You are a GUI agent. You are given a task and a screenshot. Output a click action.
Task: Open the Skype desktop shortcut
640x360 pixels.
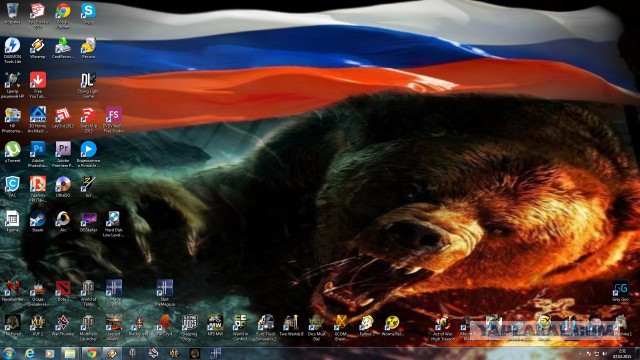[88, 13]
